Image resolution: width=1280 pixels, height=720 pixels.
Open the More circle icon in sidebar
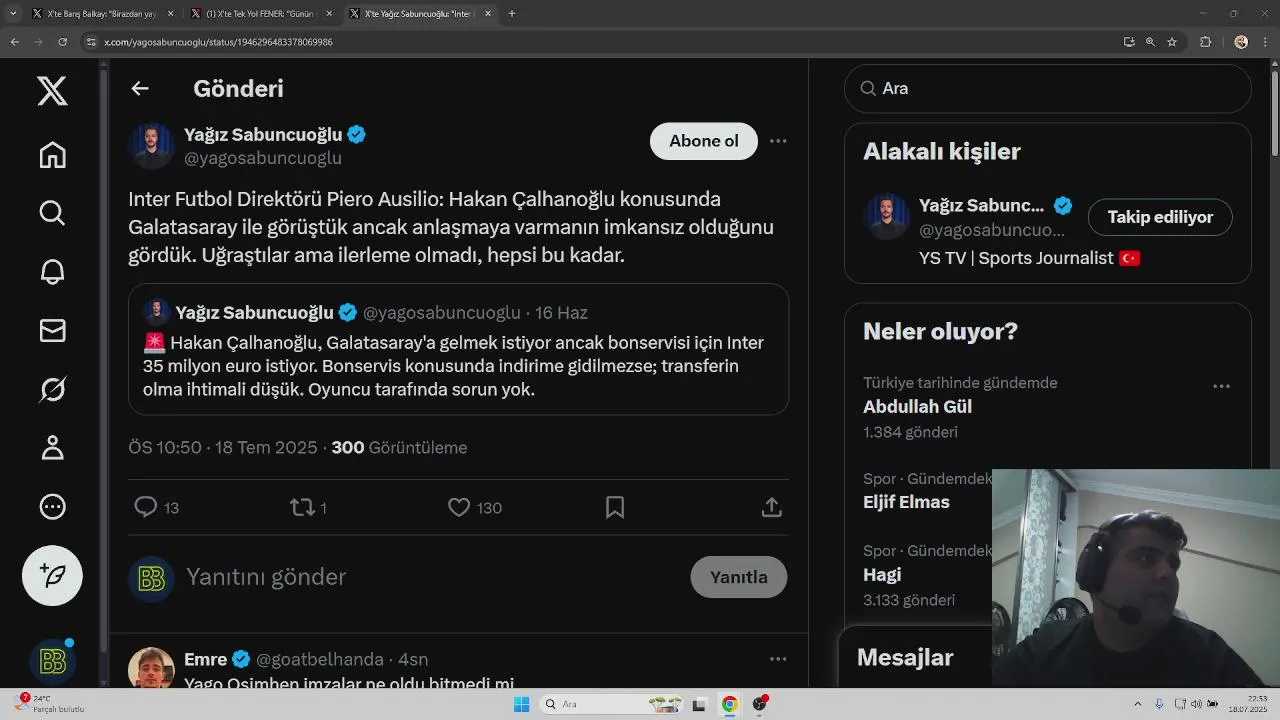(52, 507)
